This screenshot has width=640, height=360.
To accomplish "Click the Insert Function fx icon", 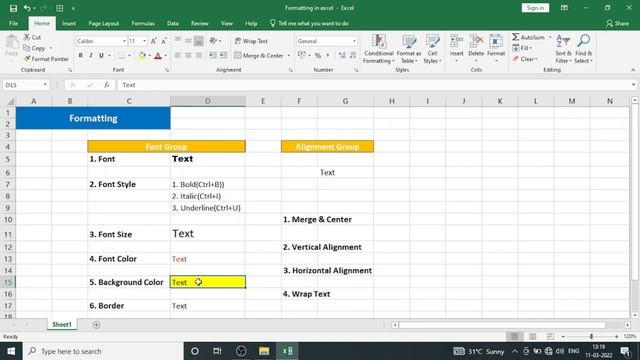I will click(x=107, y=85).
